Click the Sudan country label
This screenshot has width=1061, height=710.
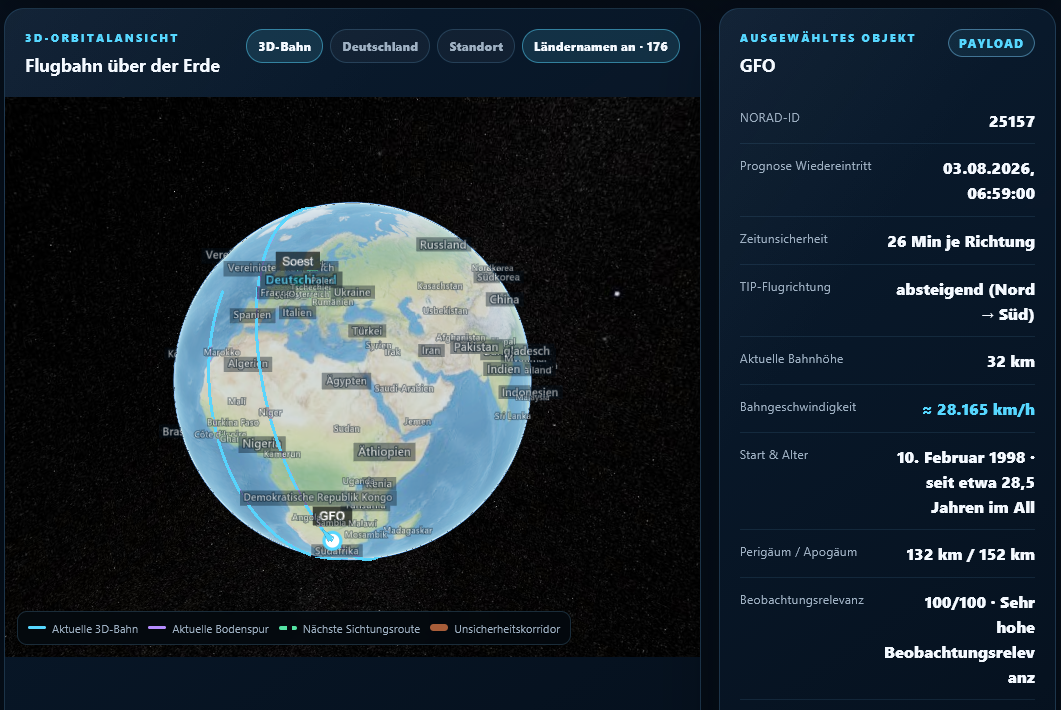(x=346, y=428)
